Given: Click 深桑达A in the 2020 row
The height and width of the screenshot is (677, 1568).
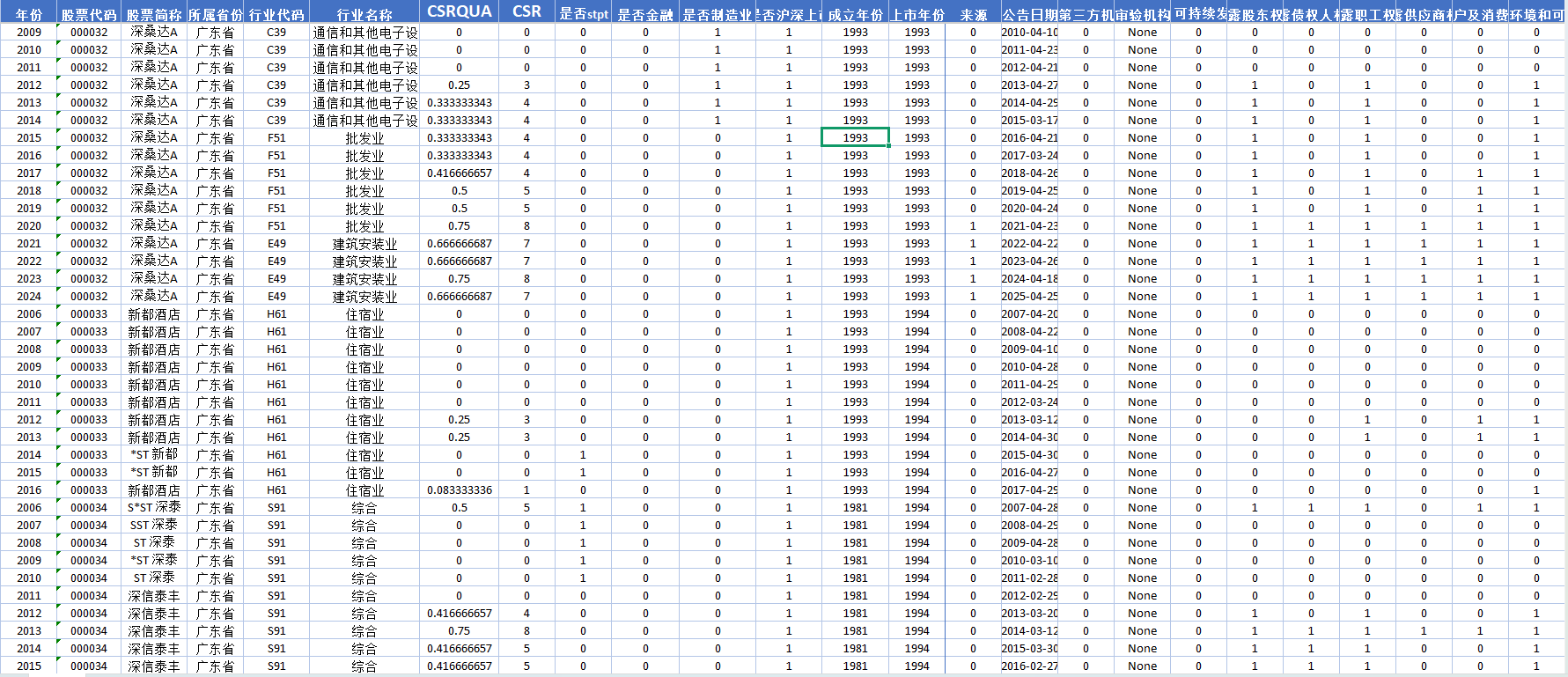Looking at the screenshot, I should pyautogui.click(x=154, y=225).
